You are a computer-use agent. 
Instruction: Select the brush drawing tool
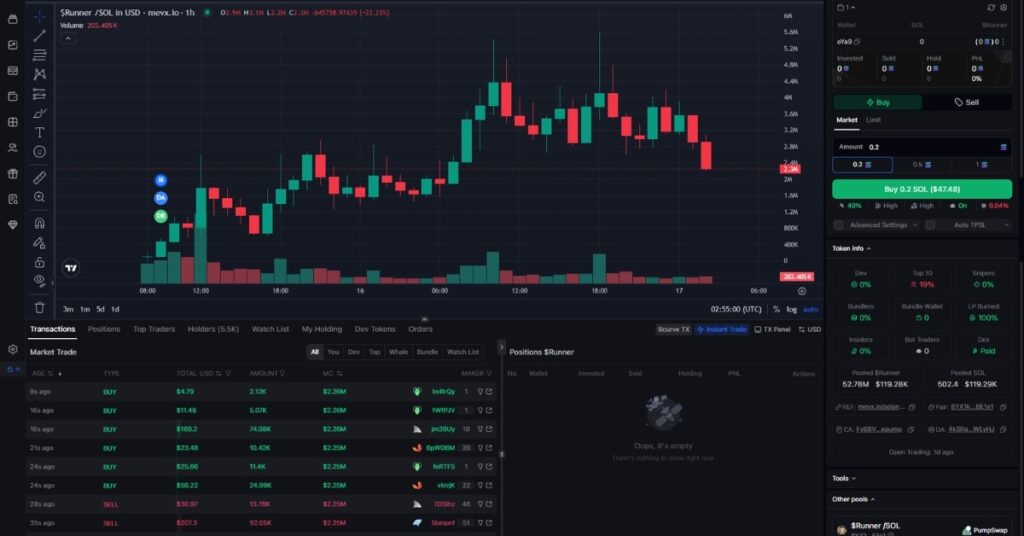pos(39,114)
